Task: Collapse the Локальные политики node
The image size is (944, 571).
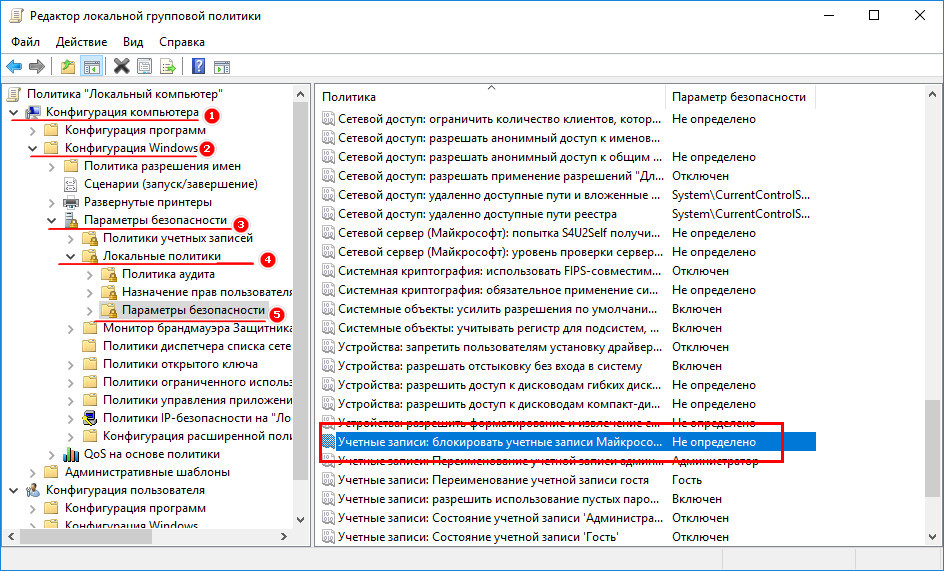Action: pyautogui.click(x=71, y=257)
